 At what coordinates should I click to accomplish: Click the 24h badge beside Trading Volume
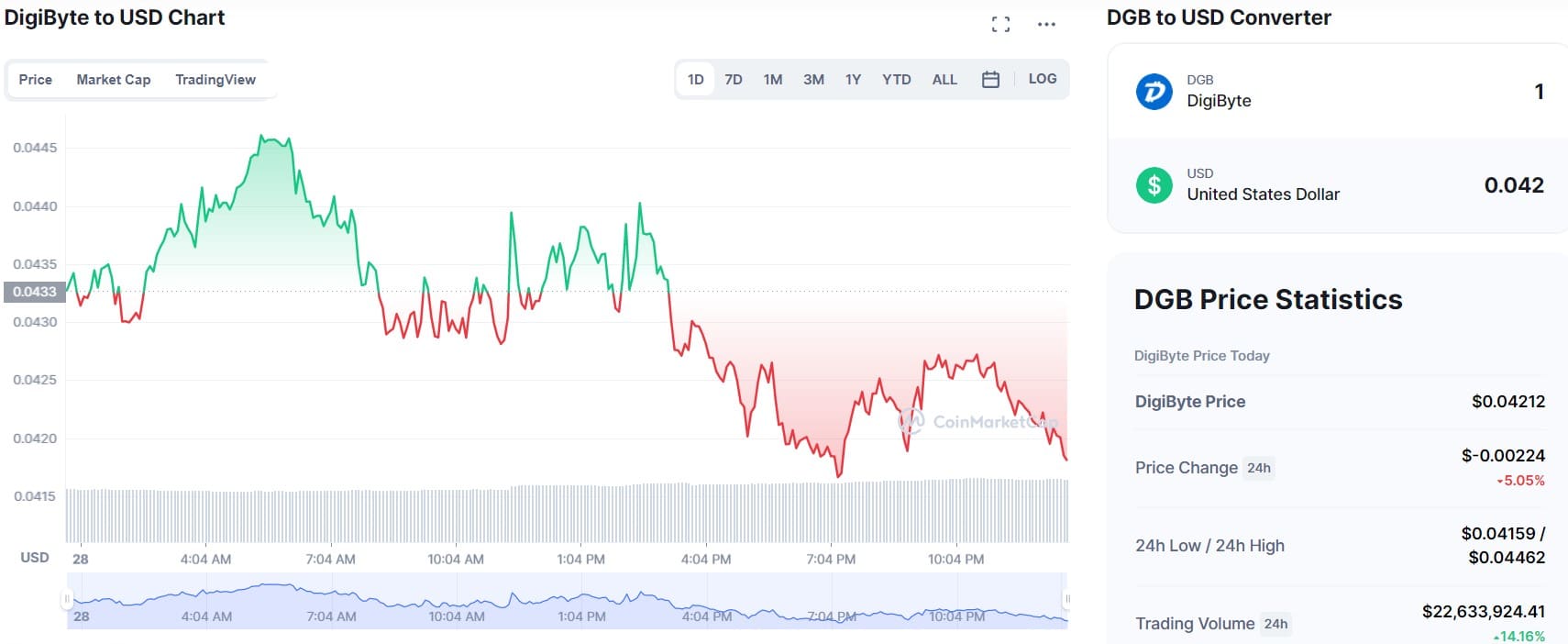click(1275, 624)
